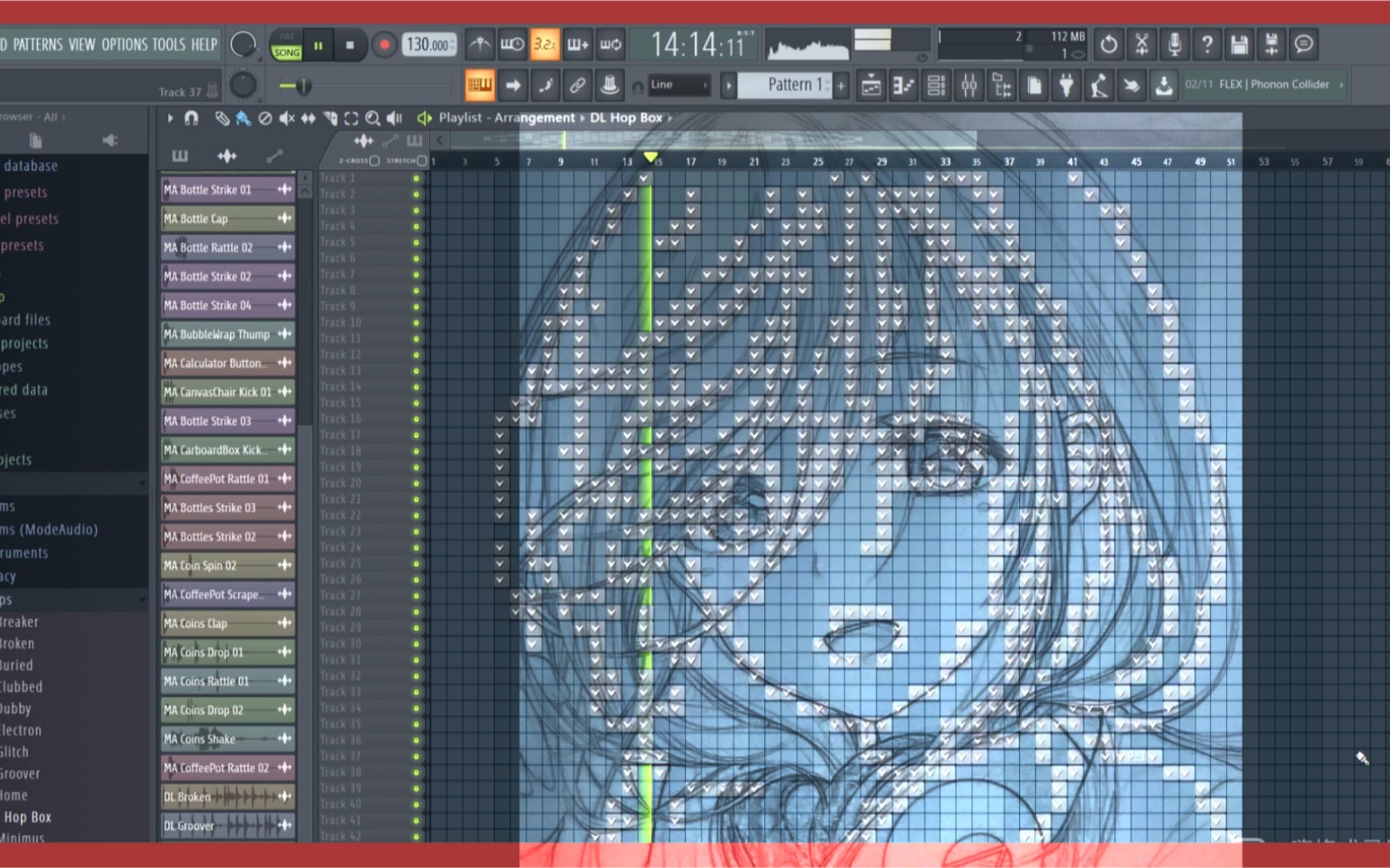This screenshot has width=1390, height=868.
Task: Click the stop playback button
Action: 350,45
